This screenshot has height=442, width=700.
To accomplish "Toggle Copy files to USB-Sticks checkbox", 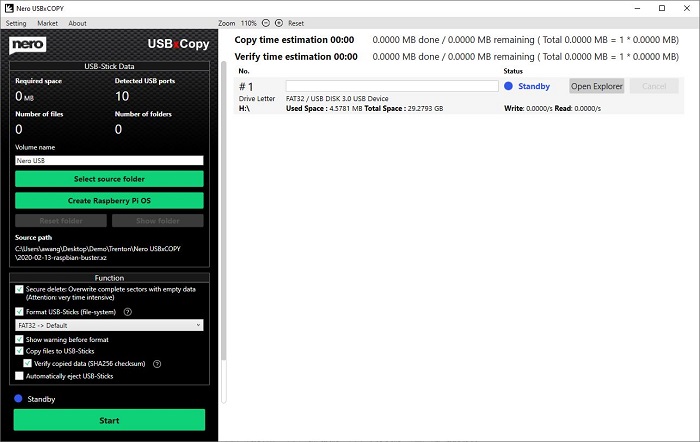I will (19, 351).
